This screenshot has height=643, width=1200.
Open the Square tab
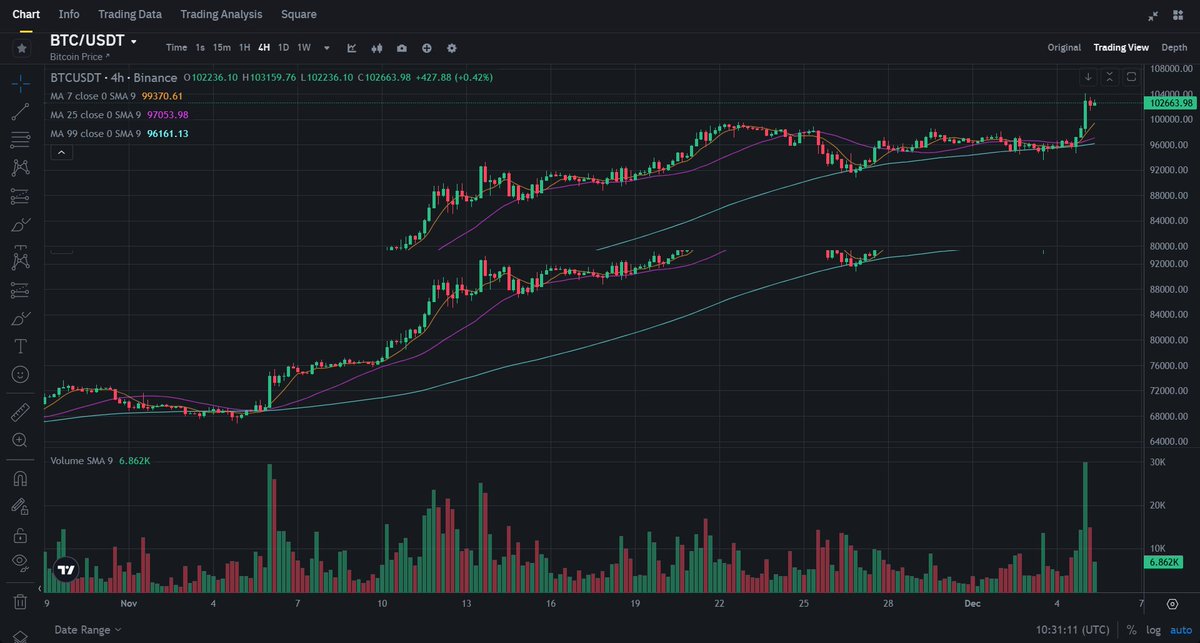(x=299, y=14)
